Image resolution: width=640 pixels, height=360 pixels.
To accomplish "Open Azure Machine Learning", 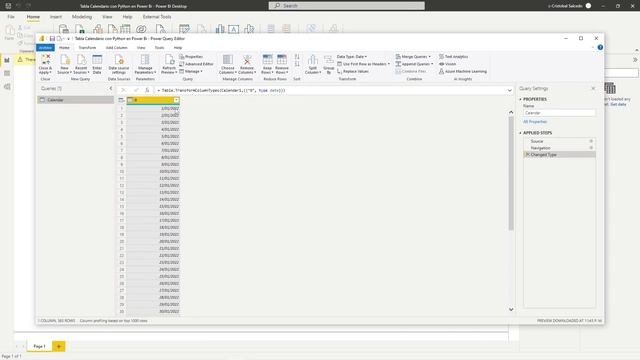I will click(x=463, y=71).
